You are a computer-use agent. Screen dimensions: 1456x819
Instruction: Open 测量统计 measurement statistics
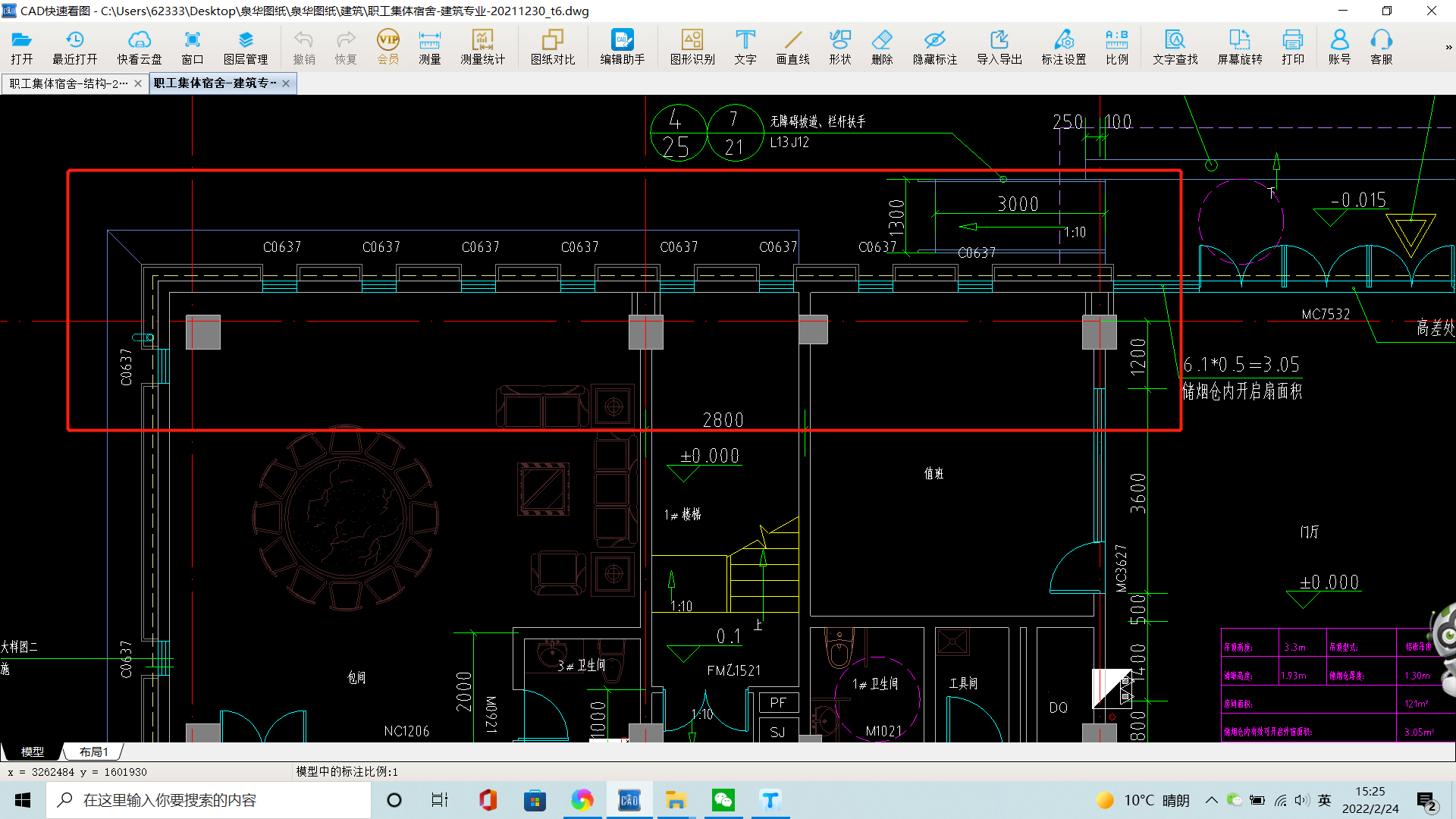coord(483,47)
